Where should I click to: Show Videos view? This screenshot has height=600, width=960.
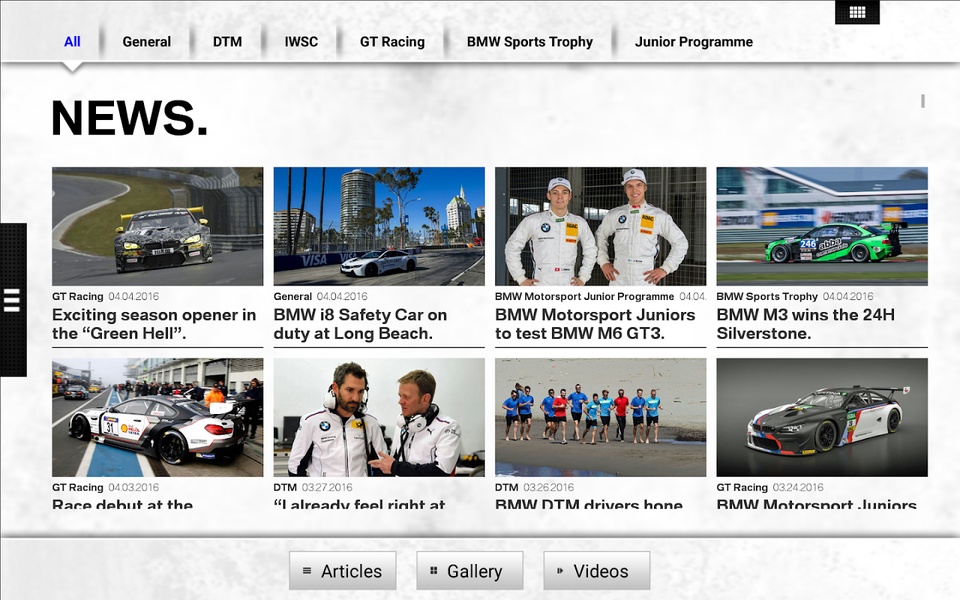tap(596, 571)
